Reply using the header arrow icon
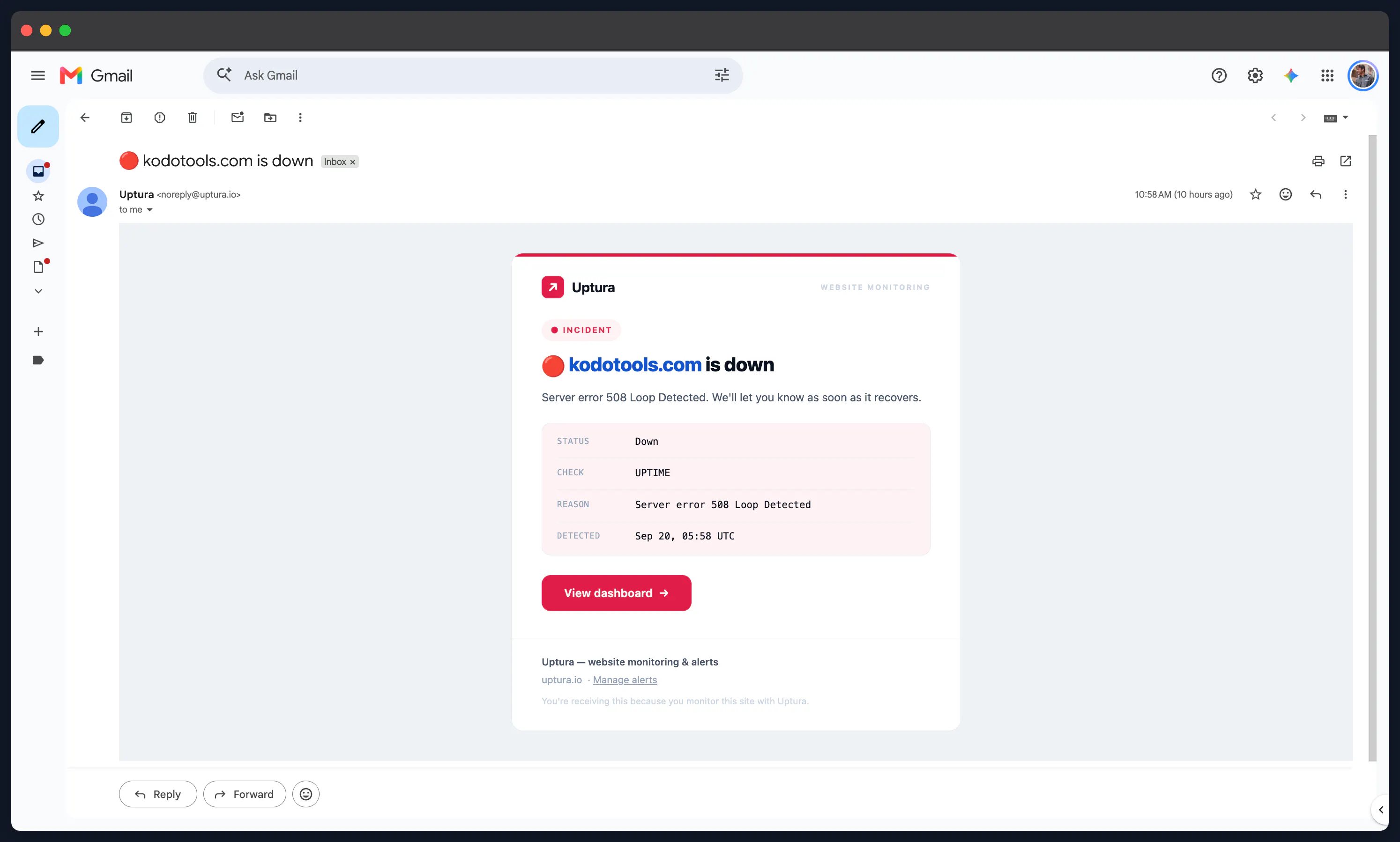Screen dimensions: 1400x842 pos(1316,195)
